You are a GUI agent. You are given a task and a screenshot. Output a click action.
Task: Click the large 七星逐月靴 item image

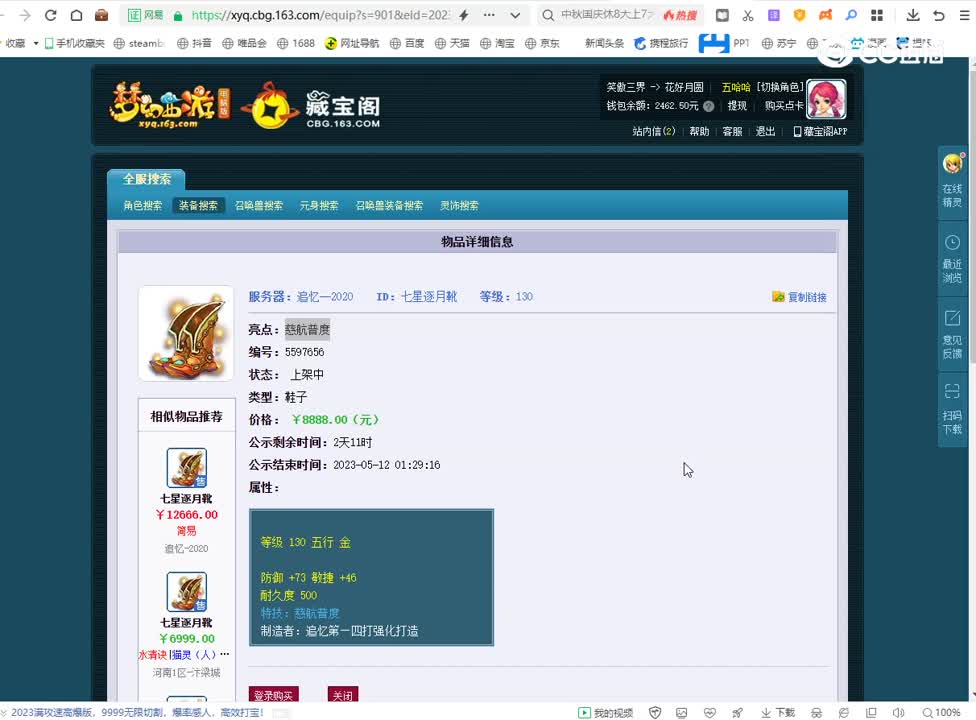tap(186, 334)
